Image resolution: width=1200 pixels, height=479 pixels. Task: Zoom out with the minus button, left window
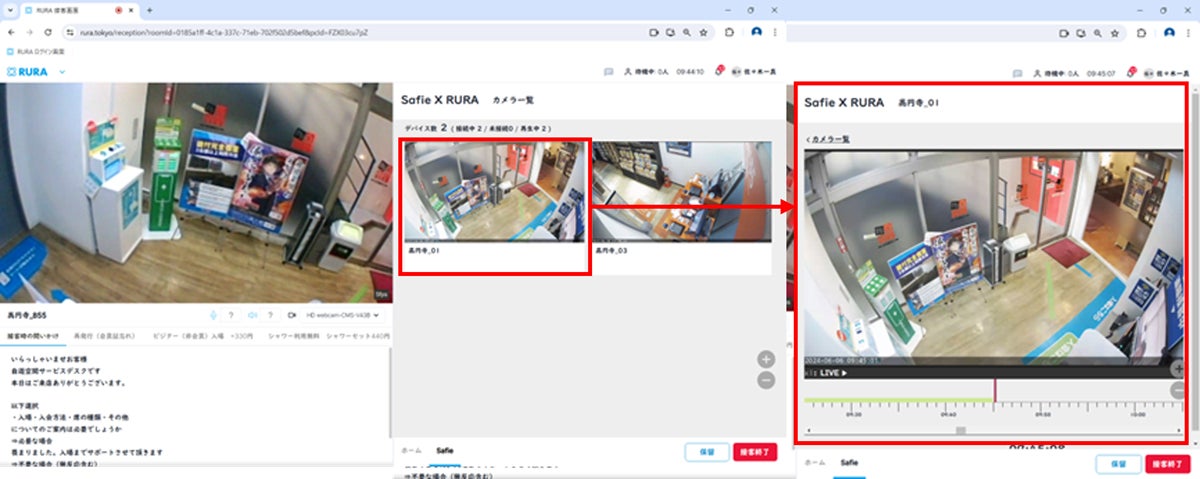[x=766, y=380]
